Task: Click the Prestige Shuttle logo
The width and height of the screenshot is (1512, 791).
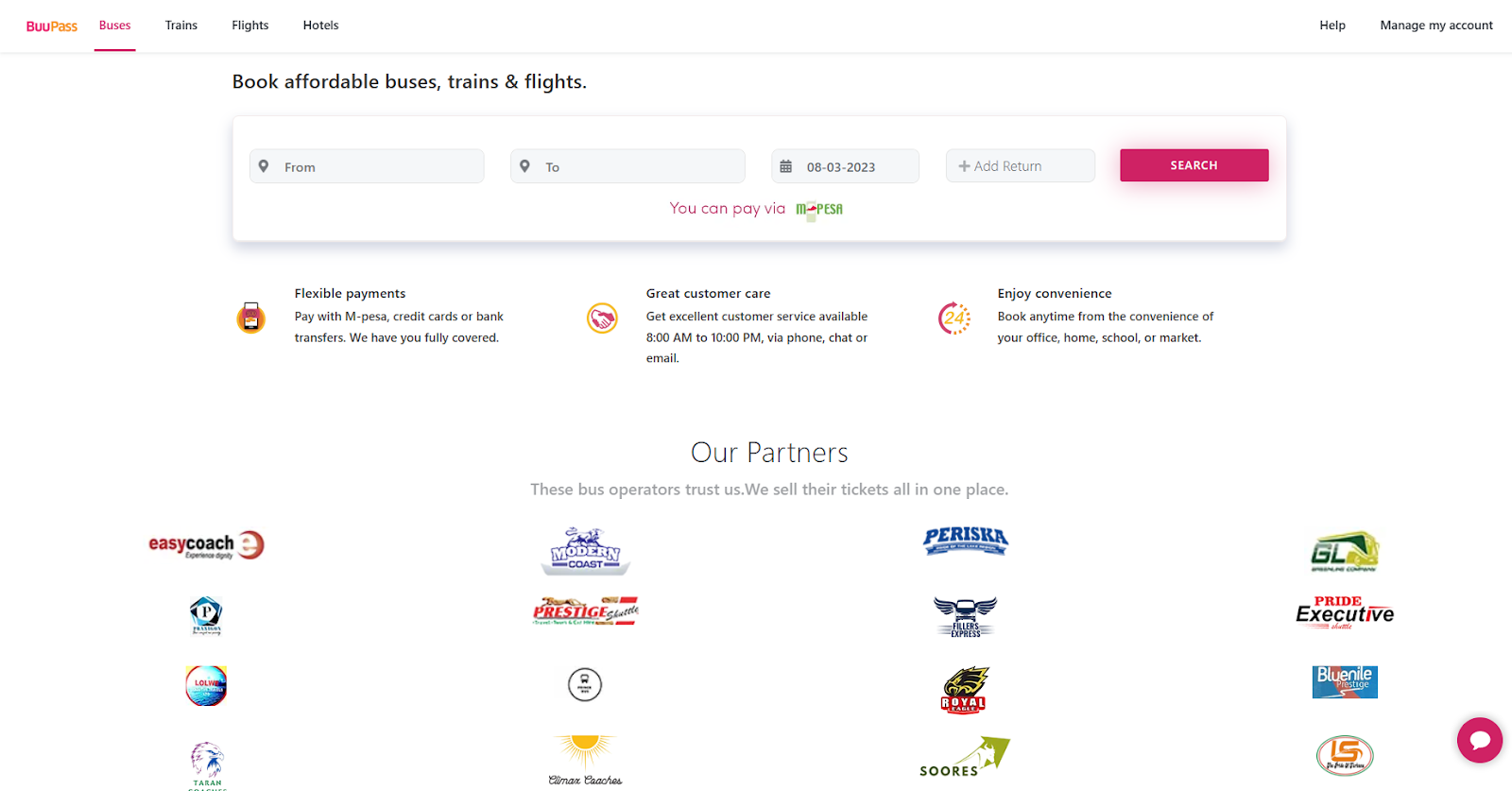Action: point(585,611)
